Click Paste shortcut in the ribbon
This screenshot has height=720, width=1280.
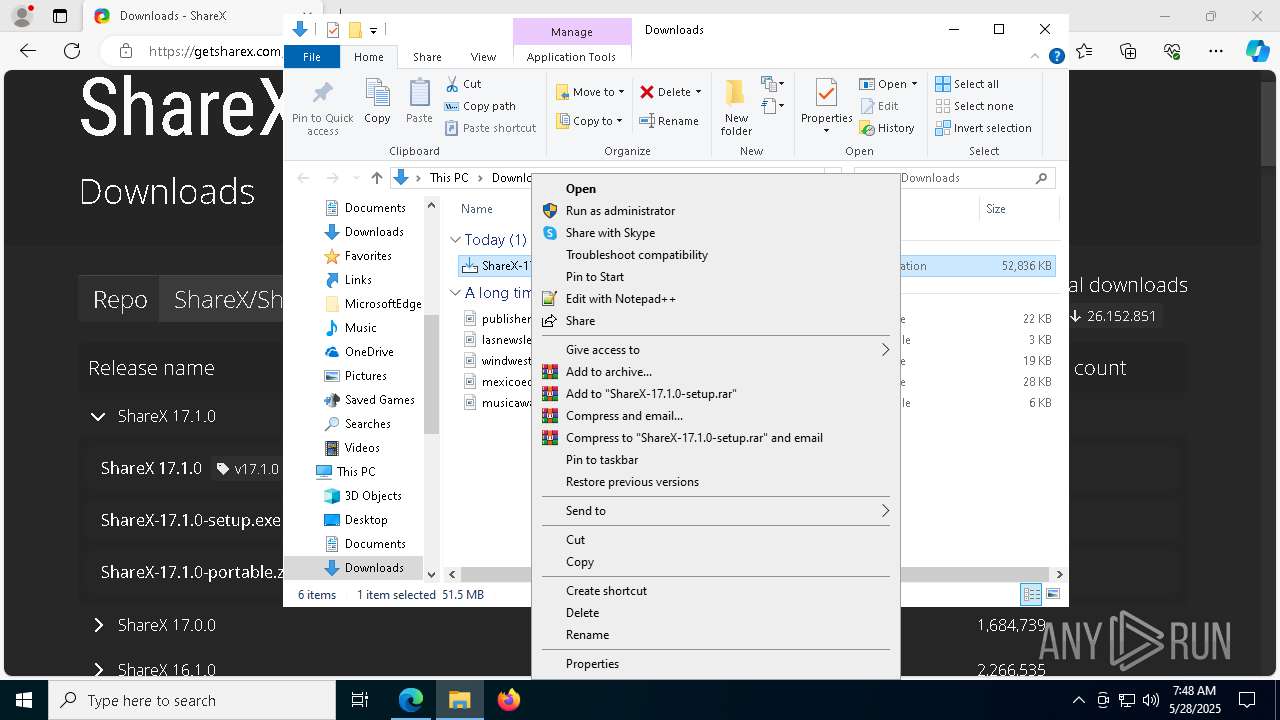point(490,128)
